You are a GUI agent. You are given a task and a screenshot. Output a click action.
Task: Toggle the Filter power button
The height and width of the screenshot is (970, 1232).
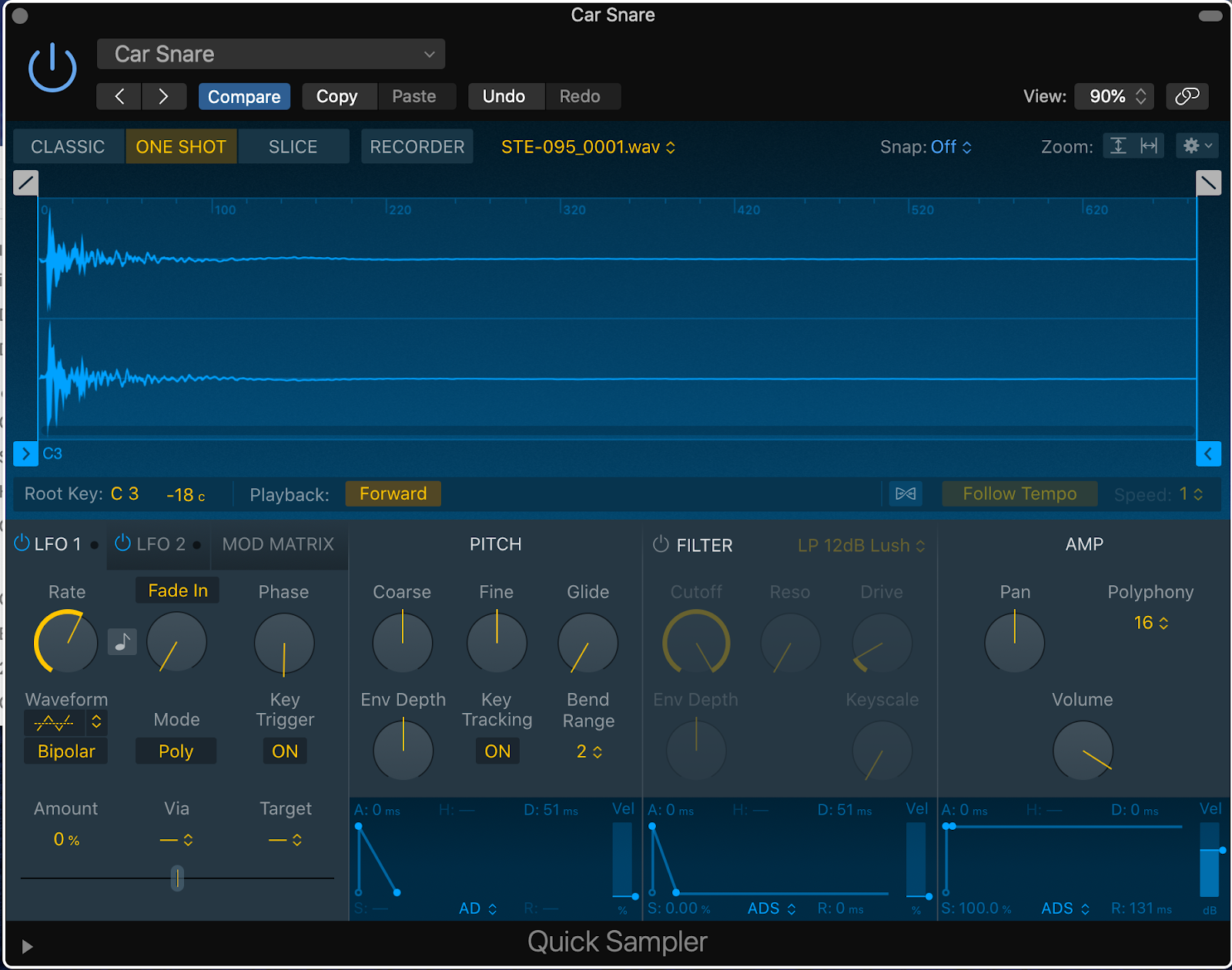point(661,544)
